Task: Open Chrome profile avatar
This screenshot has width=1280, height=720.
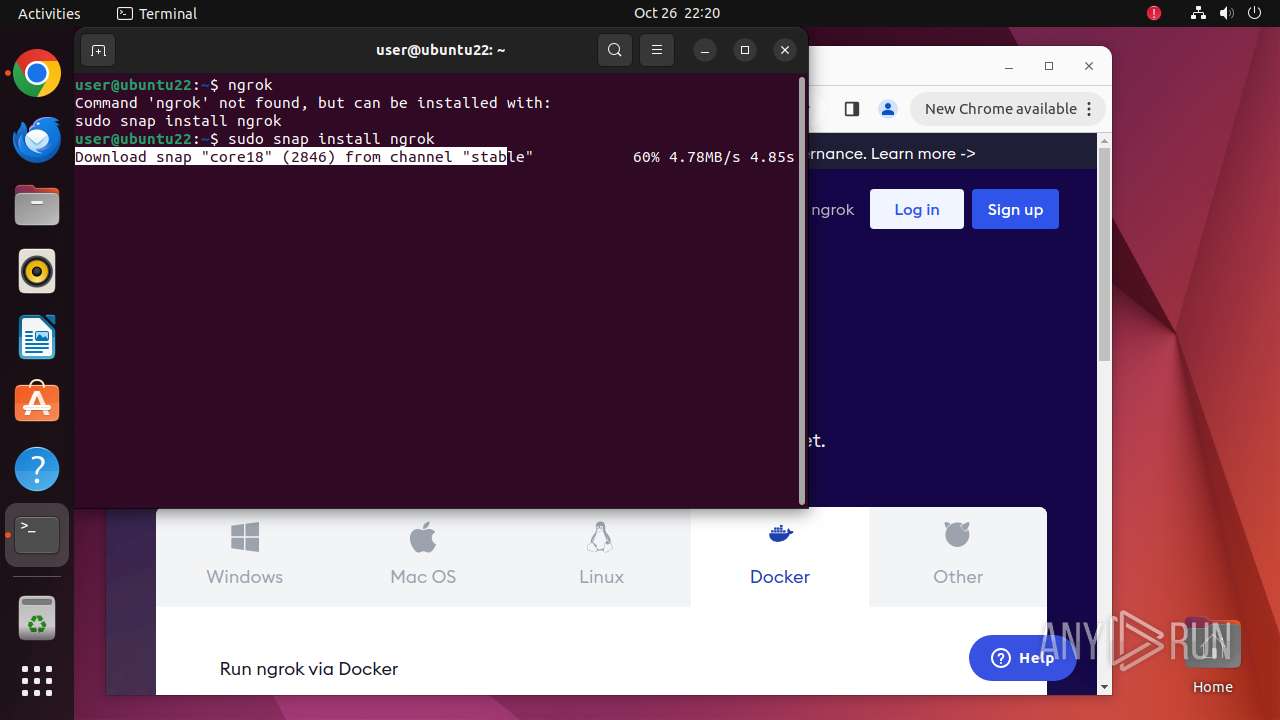Action: point(887,109)
